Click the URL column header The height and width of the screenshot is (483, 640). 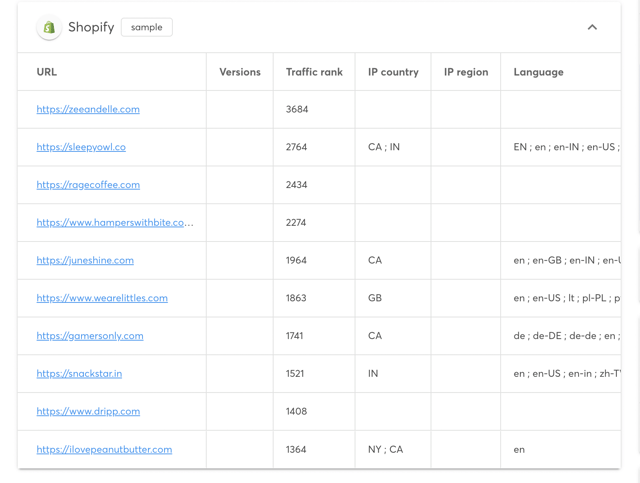[47, 72]
